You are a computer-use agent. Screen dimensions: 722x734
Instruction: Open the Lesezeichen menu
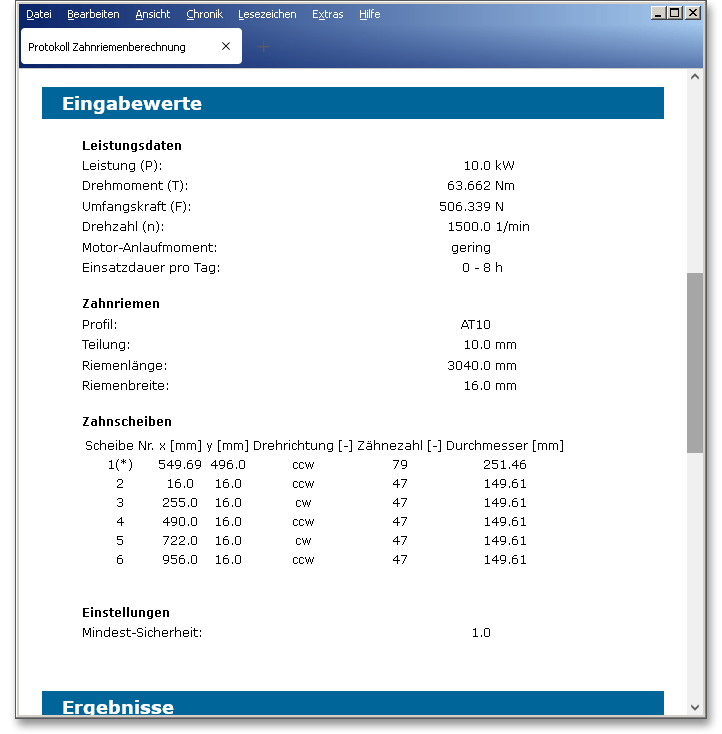tap(267, 14)
